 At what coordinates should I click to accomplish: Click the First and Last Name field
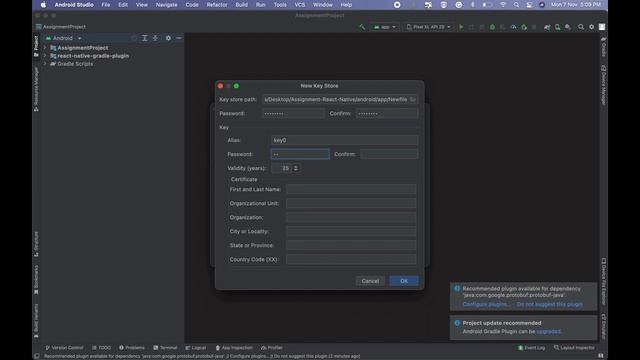pos(351,189)
